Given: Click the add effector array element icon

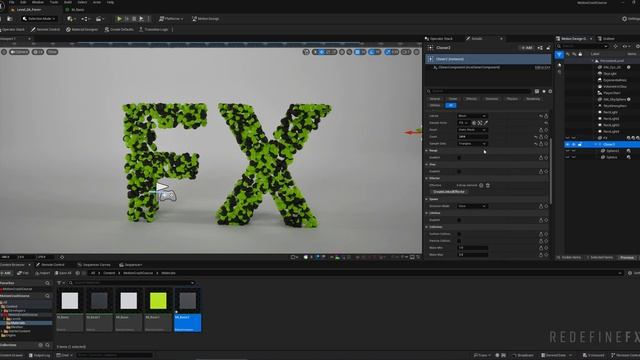Looking at the screenshot, I should 481,185.
